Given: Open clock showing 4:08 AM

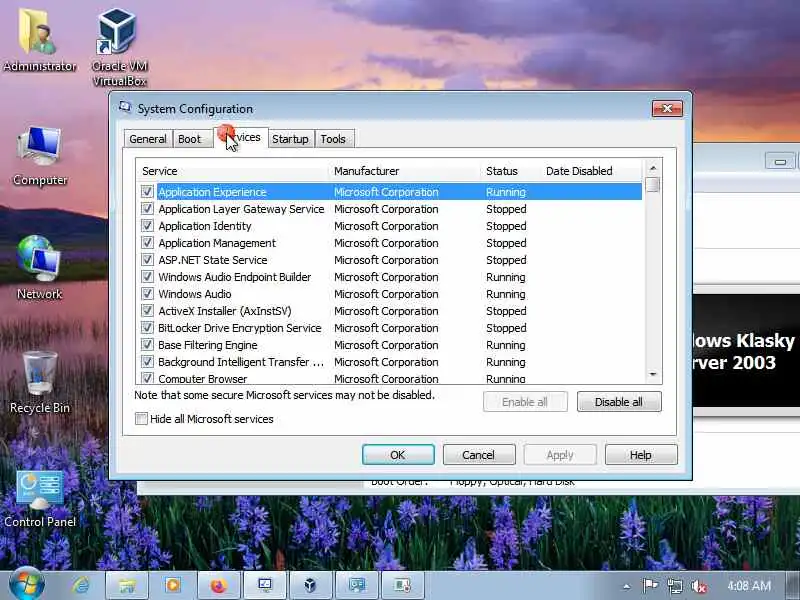Looking at the screenshot, I should tap(749, 586).
